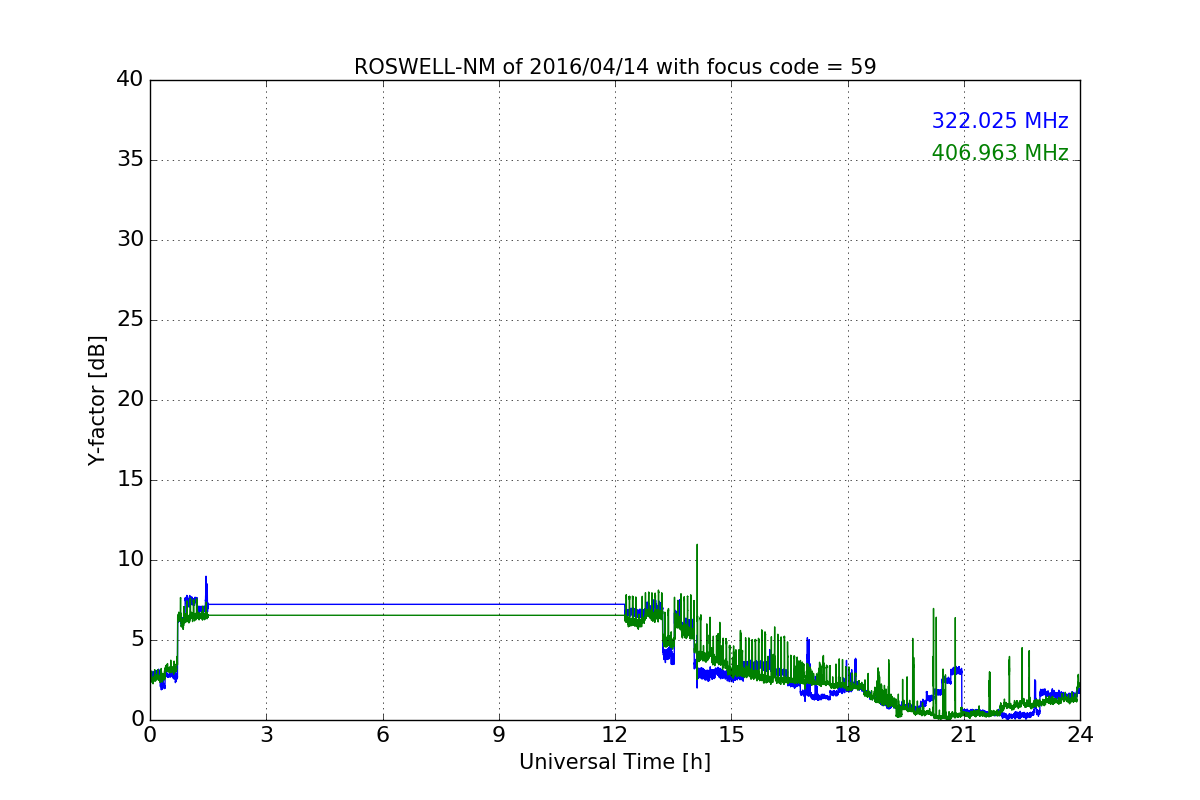Click the x-axis tick label '24'
This screenshot has width=1200, height=800.
[x=1080, y=734]
